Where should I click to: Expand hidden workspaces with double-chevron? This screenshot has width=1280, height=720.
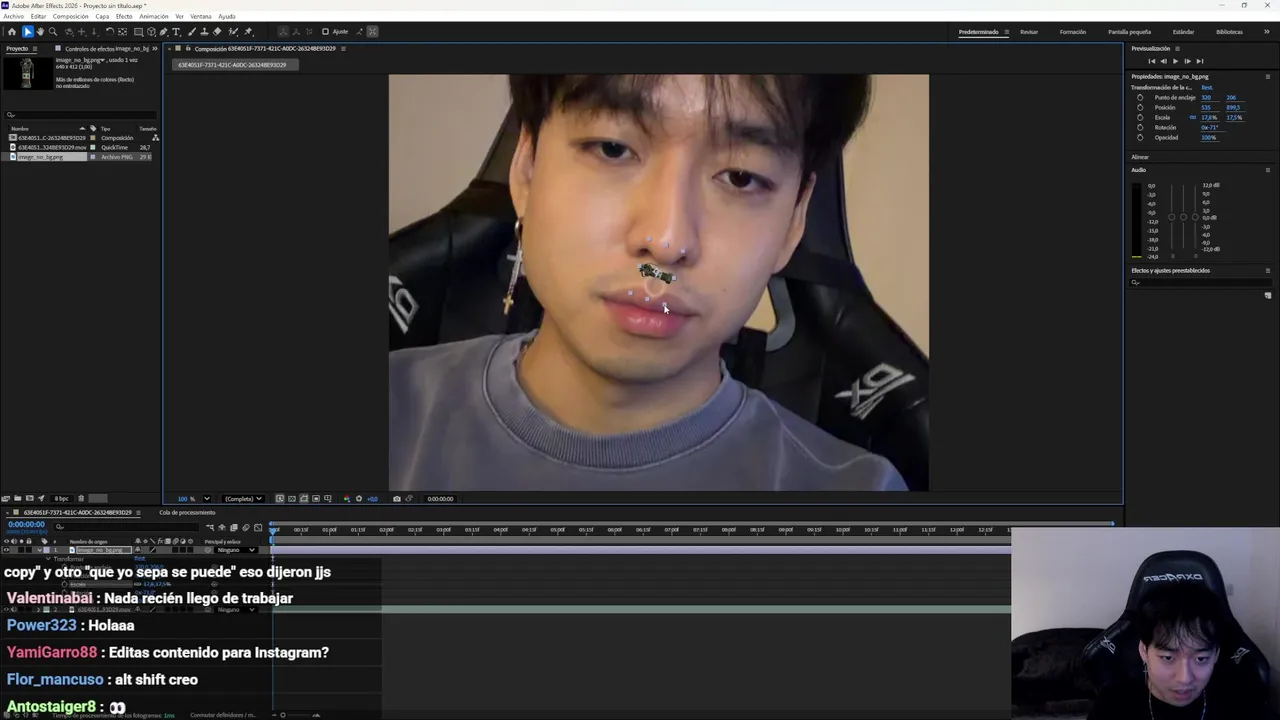click(x=1267, y=32)
